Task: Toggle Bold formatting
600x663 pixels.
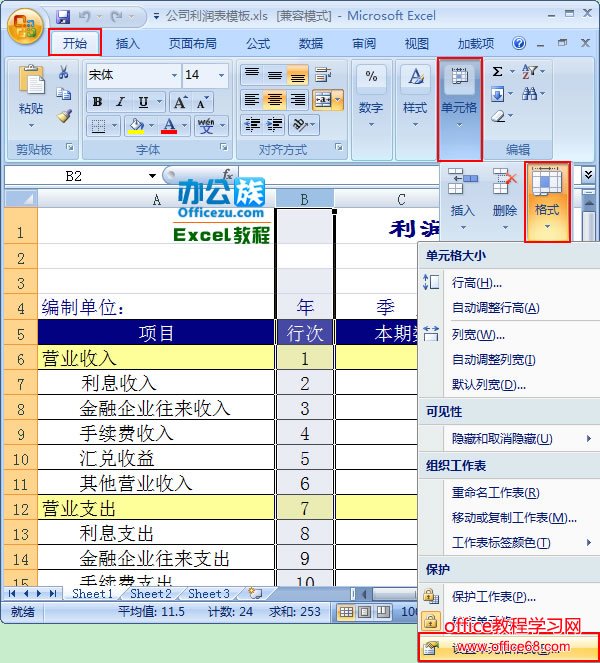Action: [x=98, y=101]
